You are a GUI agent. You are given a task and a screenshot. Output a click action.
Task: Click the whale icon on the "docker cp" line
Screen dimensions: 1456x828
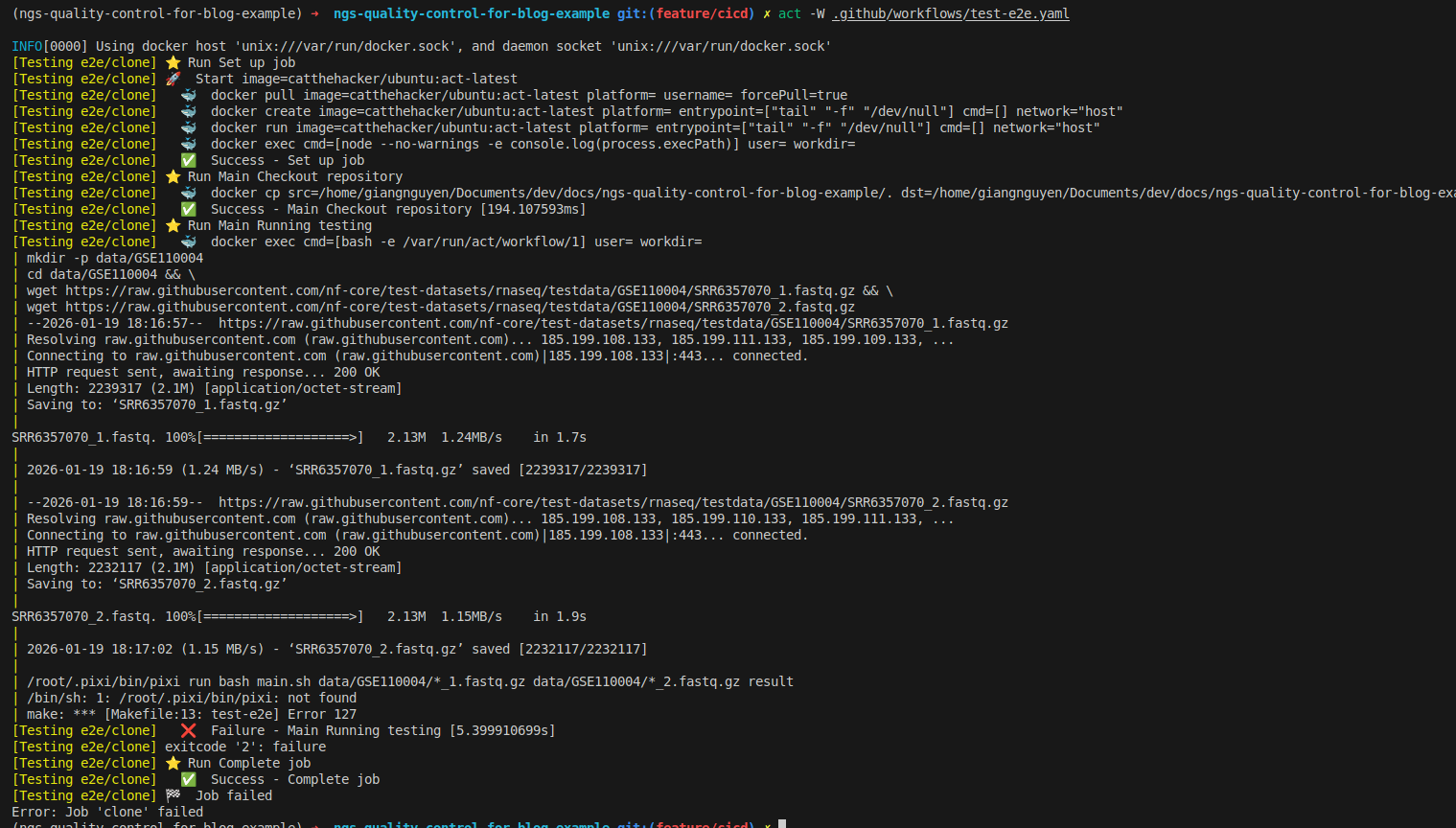point(189,193)
